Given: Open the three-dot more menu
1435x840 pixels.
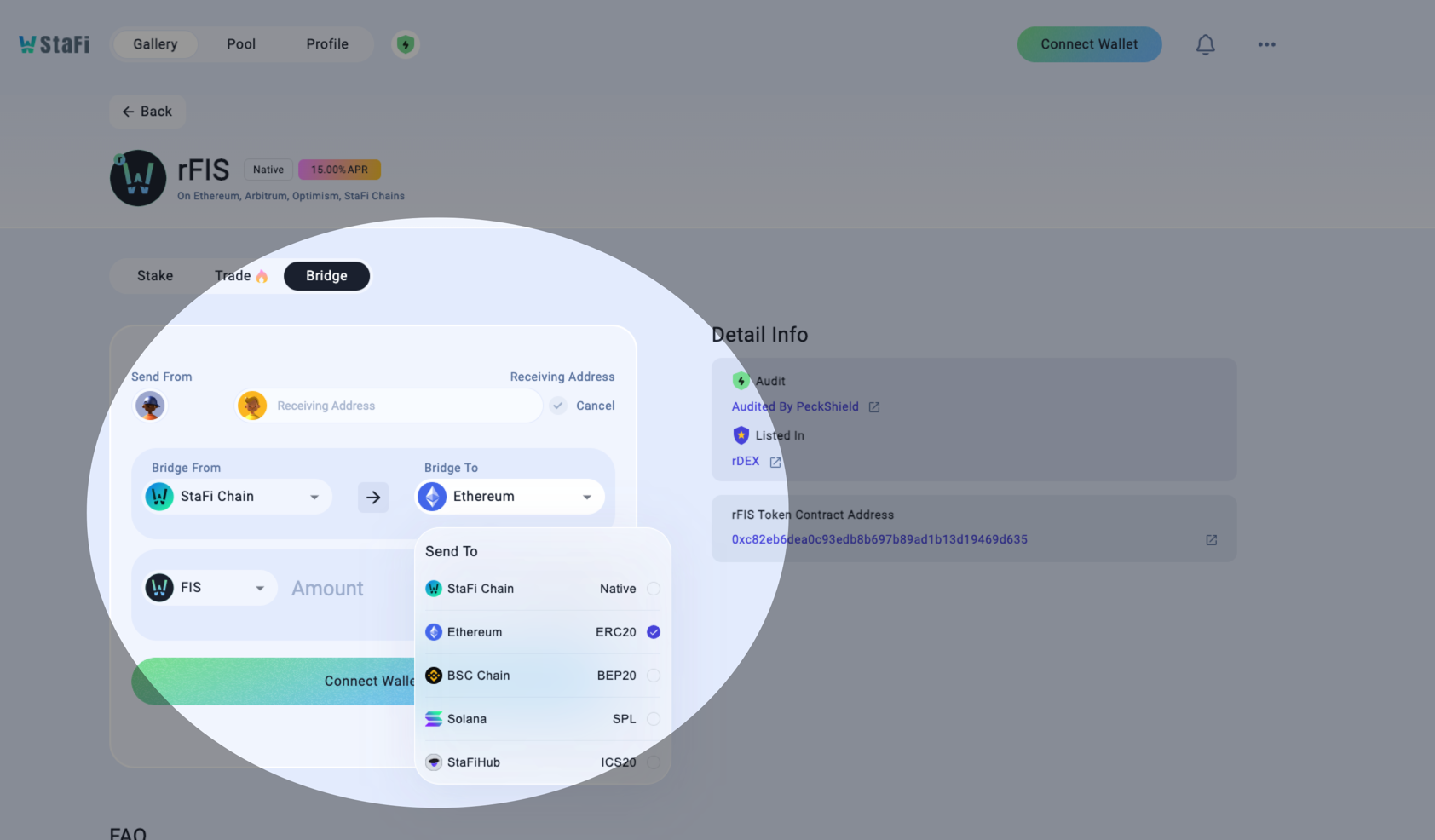Looking at the screenshot, I should (x=1267, y=44).
